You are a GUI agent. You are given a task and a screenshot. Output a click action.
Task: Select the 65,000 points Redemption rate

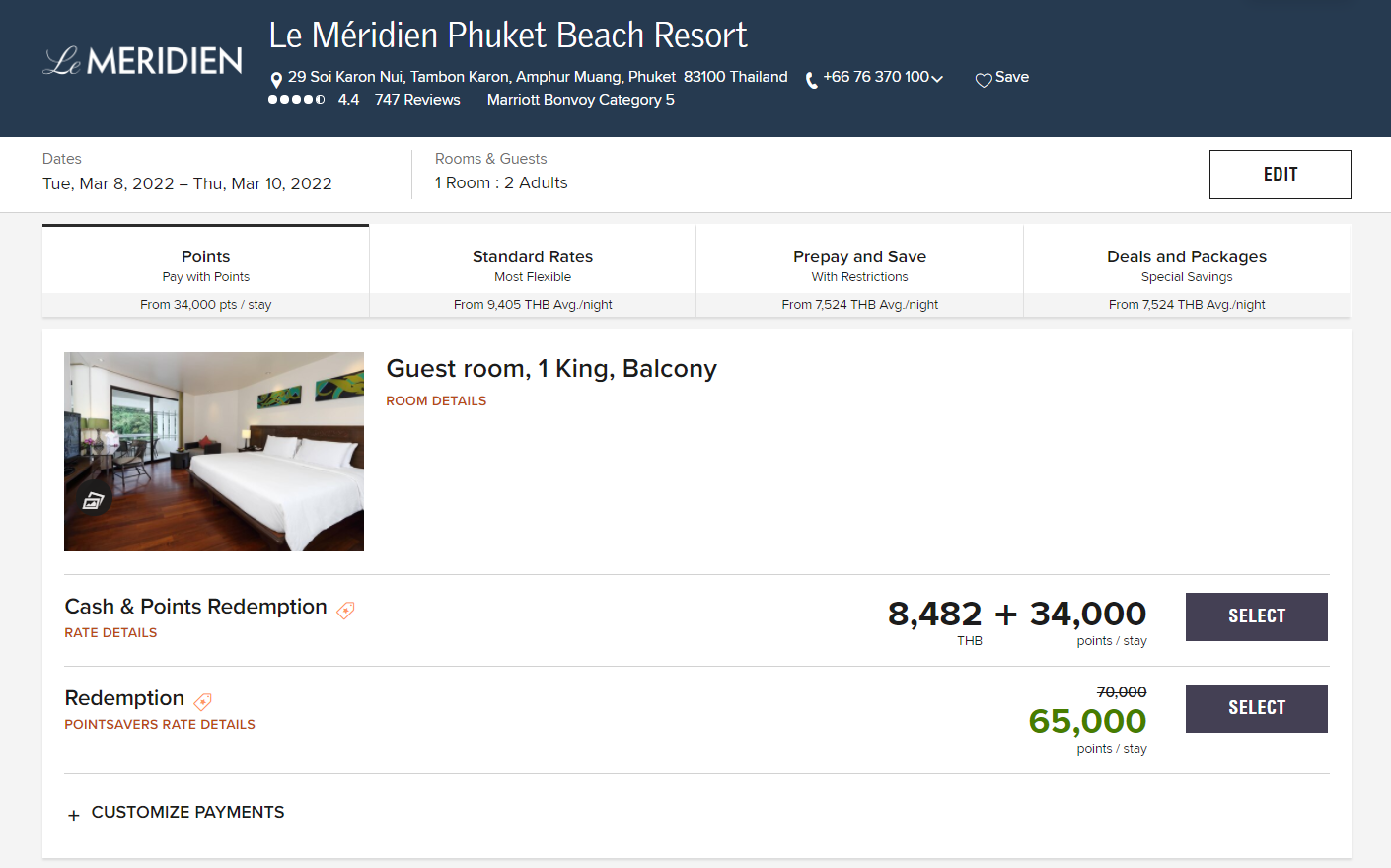click(x=1256, y=708)
